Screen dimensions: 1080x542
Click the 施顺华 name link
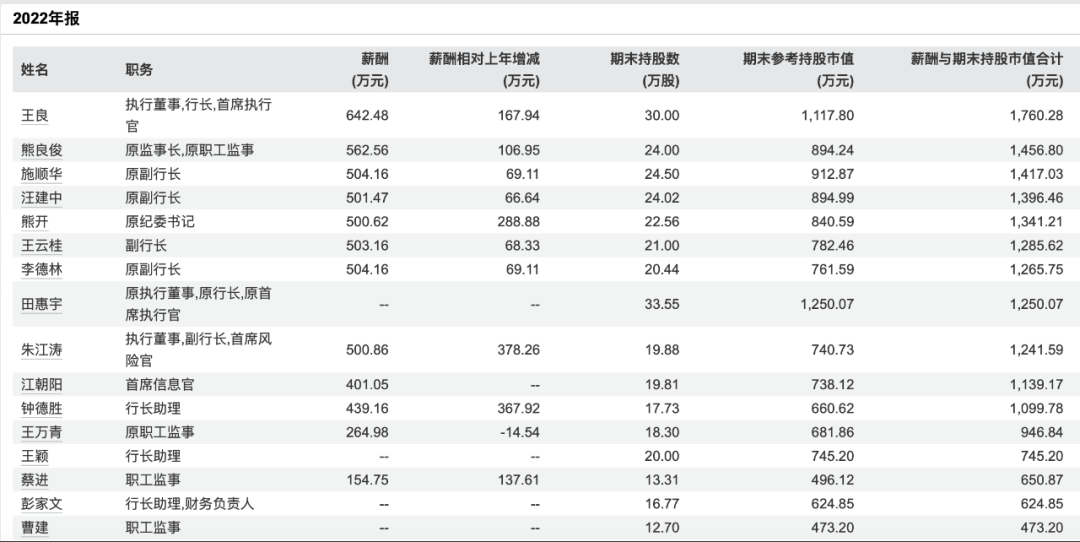pyautogui.click(x=42, y=174)
